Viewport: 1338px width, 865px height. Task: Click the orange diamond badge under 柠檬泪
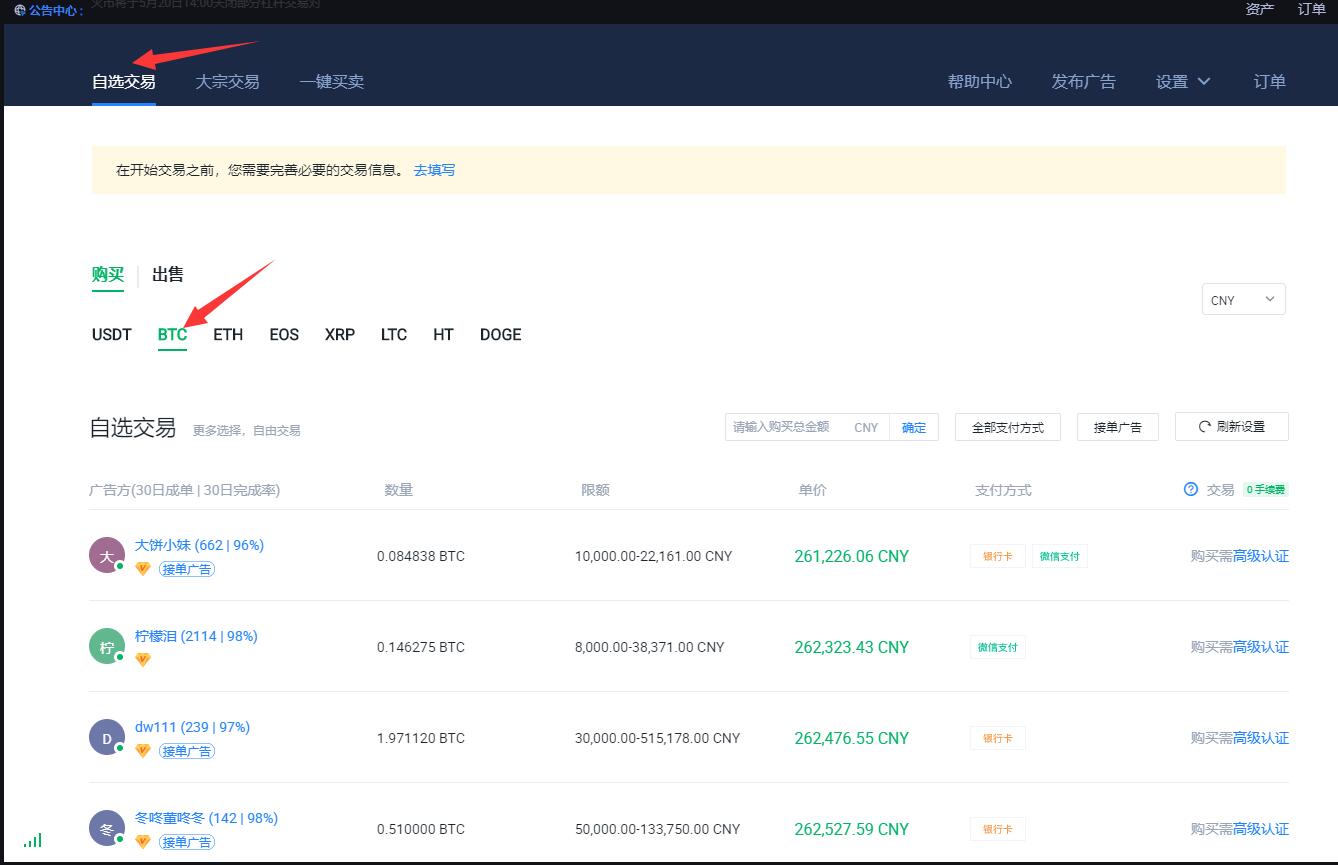[143, 659]
